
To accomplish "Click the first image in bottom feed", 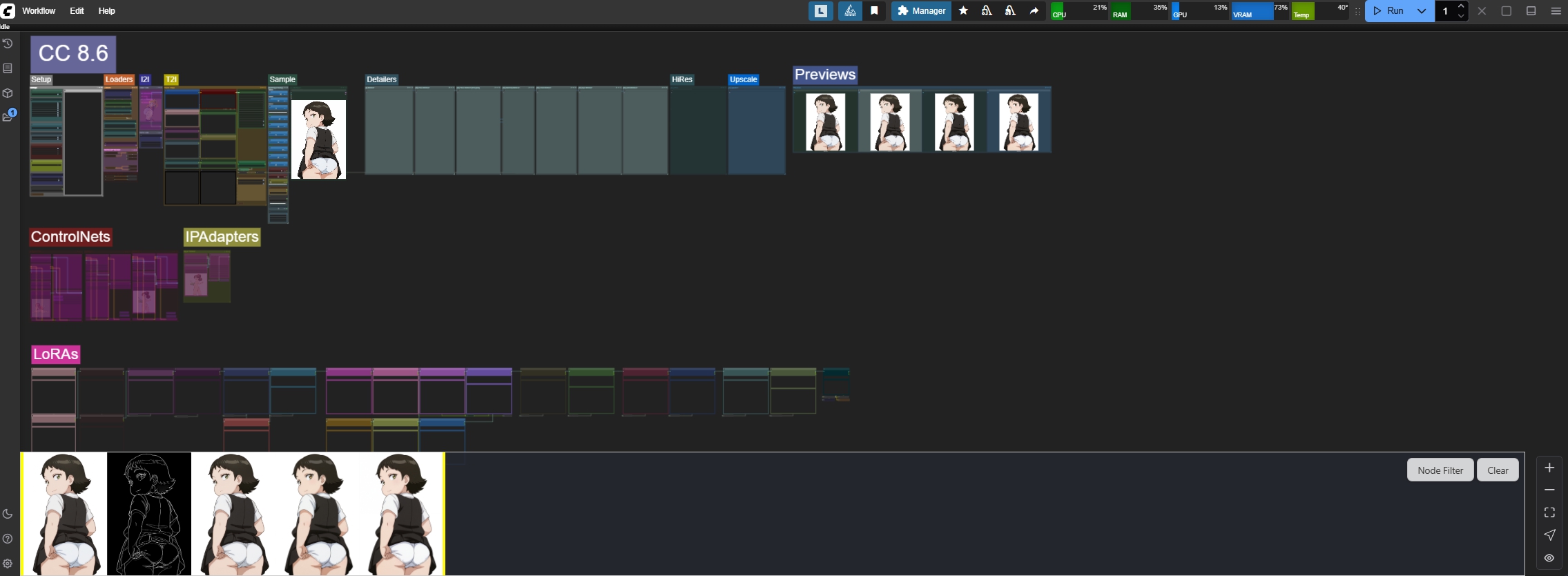I will [65, 514].
